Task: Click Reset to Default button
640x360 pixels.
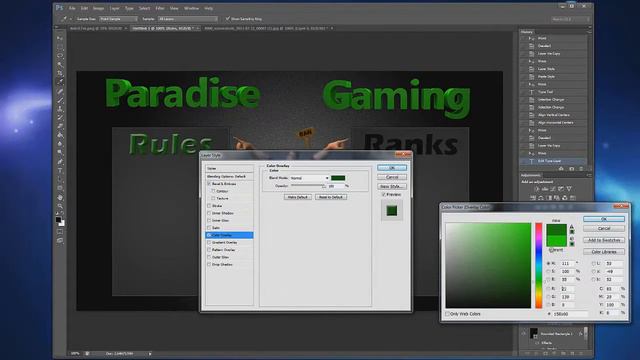Action: point(331,197)
